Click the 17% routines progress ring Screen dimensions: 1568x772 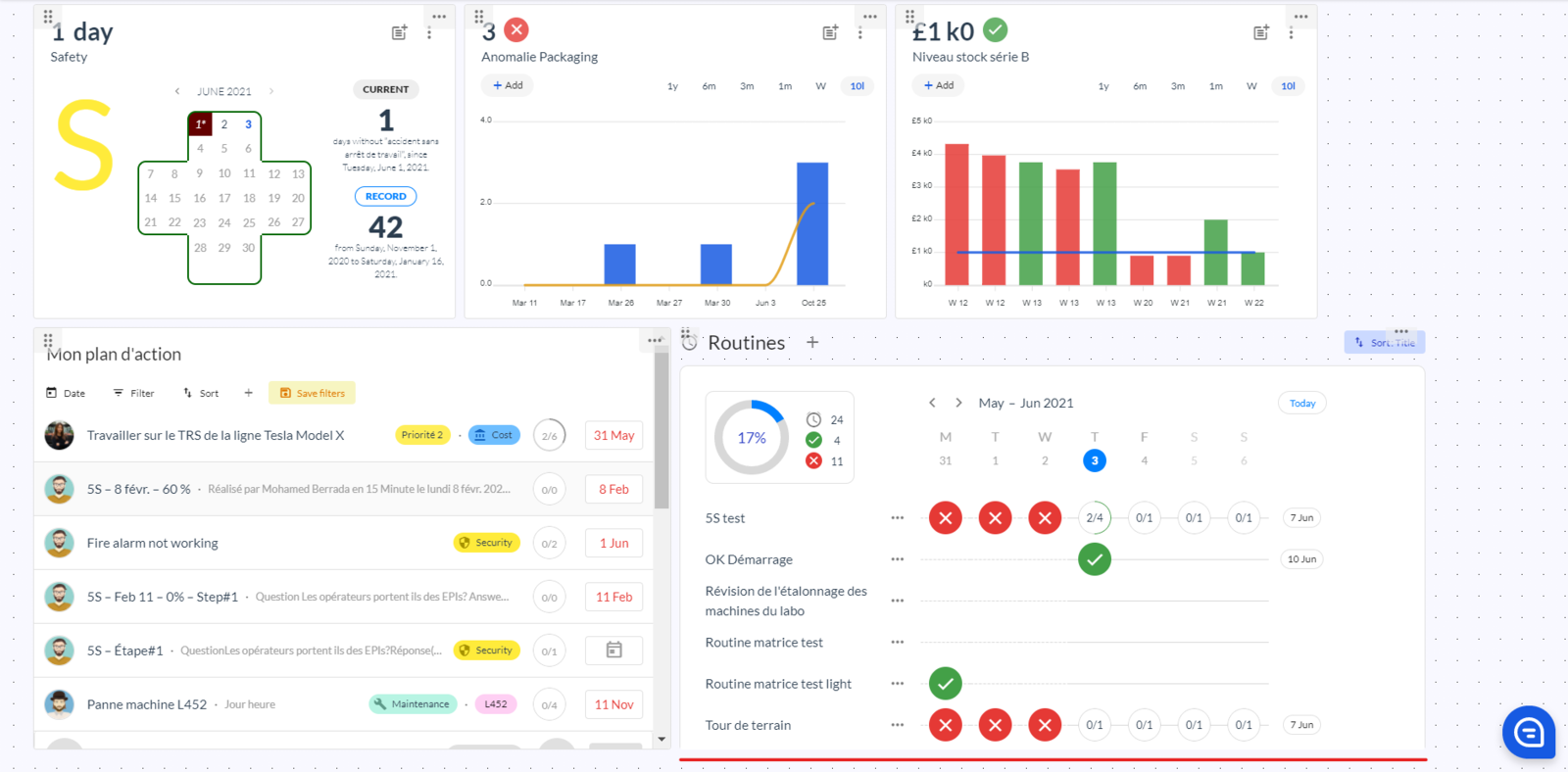pyautogui.click(x=752, y=438)
